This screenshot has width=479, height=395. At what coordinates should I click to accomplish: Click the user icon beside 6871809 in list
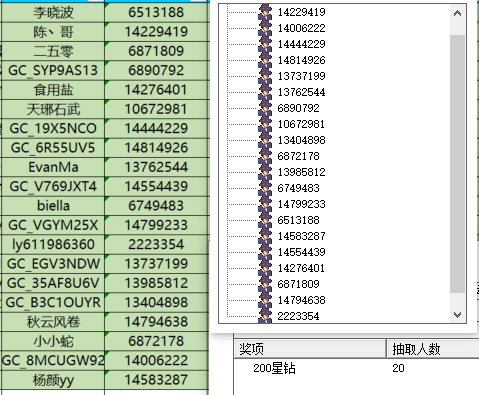point(265,284)
